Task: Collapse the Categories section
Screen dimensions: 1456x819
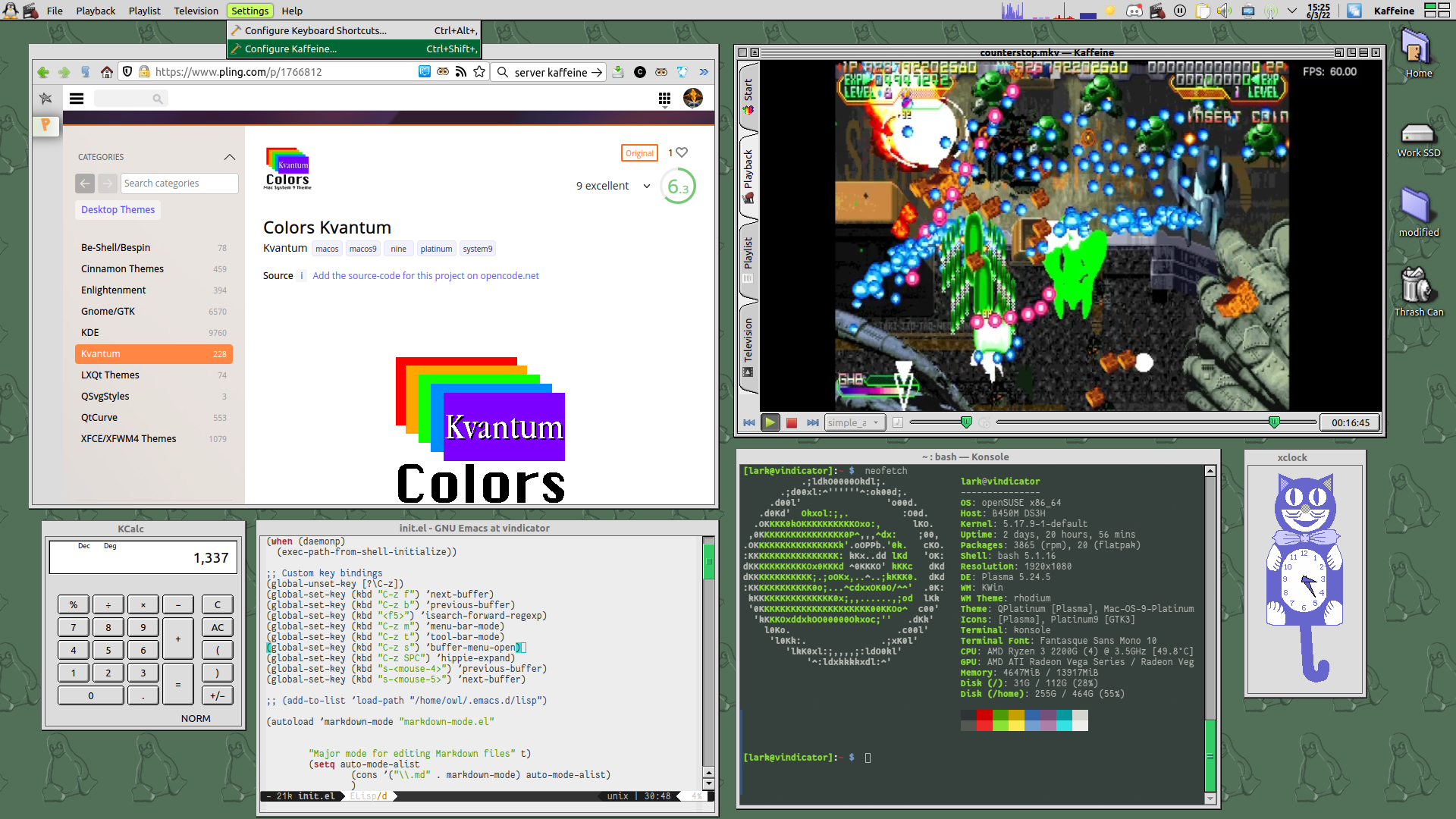Action: tap(230, 157)
